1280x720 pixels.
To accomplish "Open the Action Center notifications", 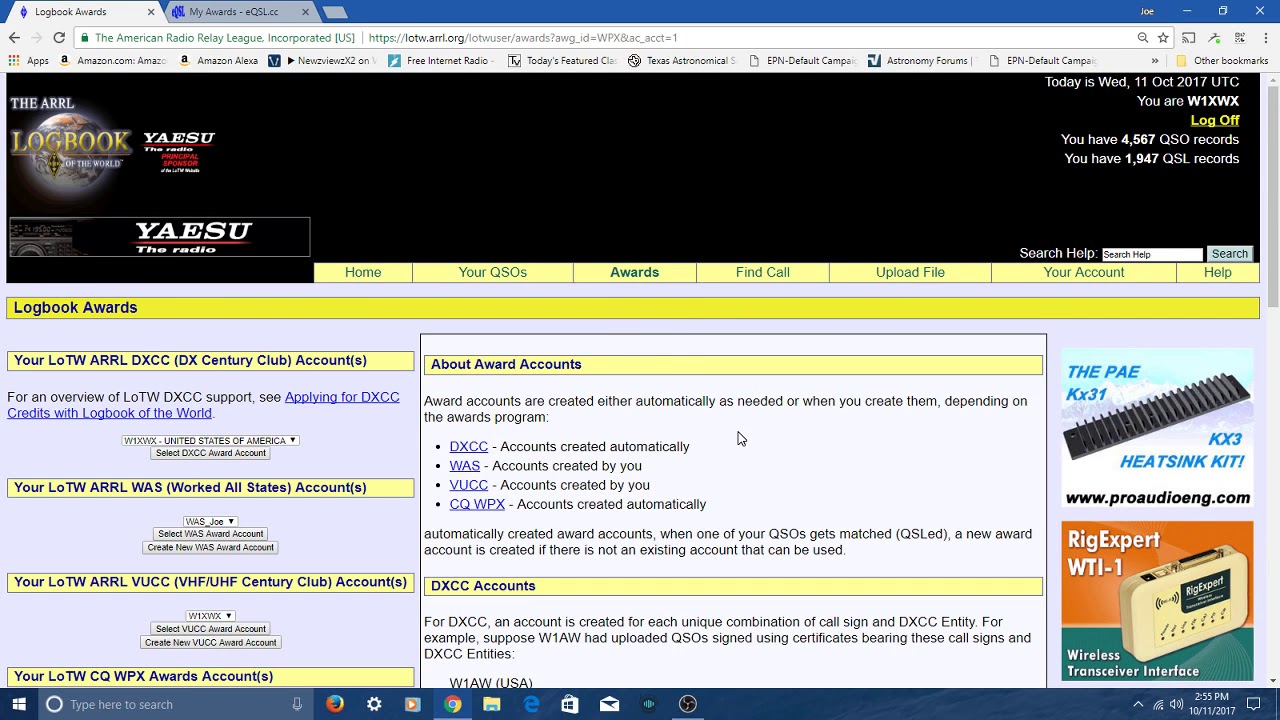I will [x=1253, y=704].
